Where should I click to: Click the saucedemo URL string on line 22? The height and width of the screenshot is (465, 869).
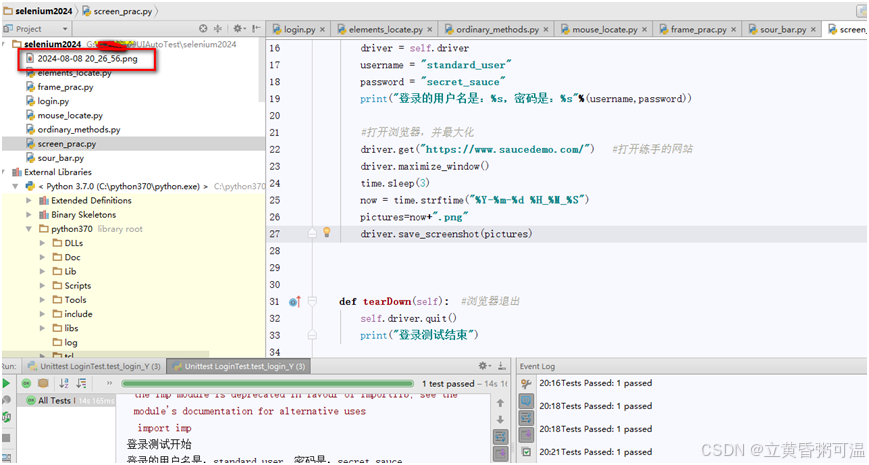tap(505, 149)
